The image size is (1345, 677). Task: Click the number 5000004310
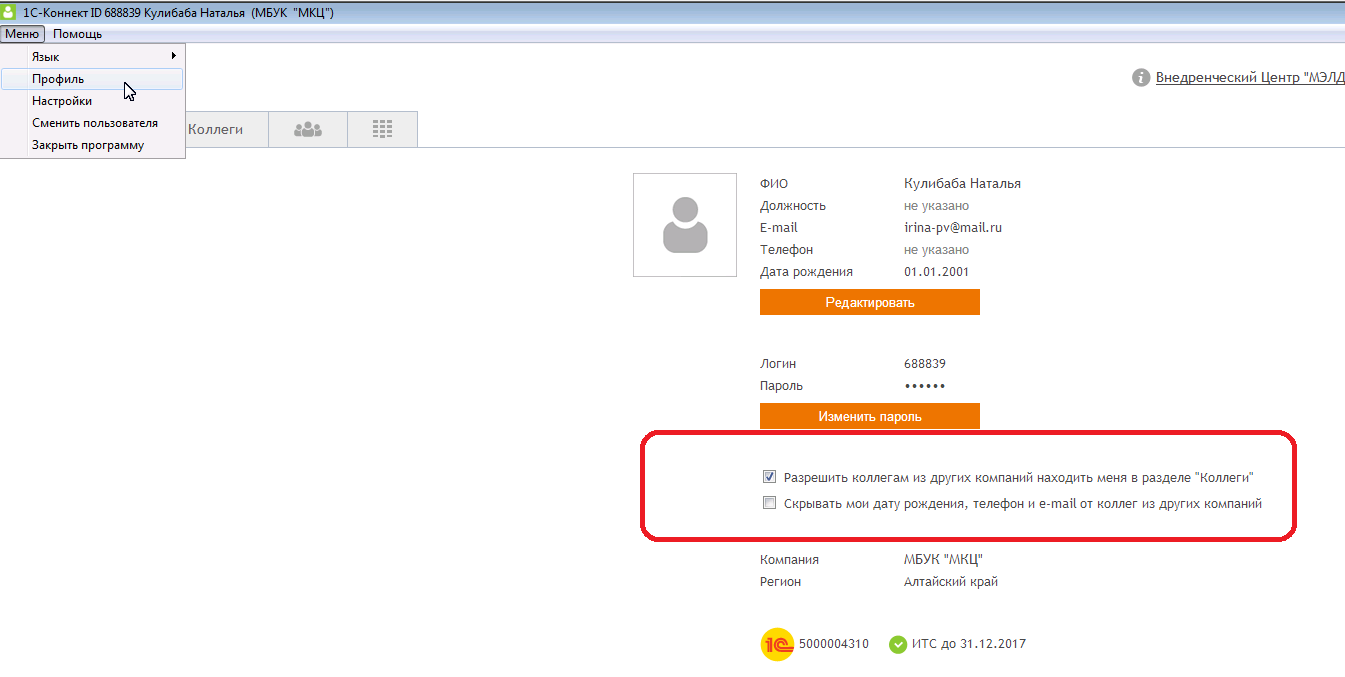[x=834, y=644]
